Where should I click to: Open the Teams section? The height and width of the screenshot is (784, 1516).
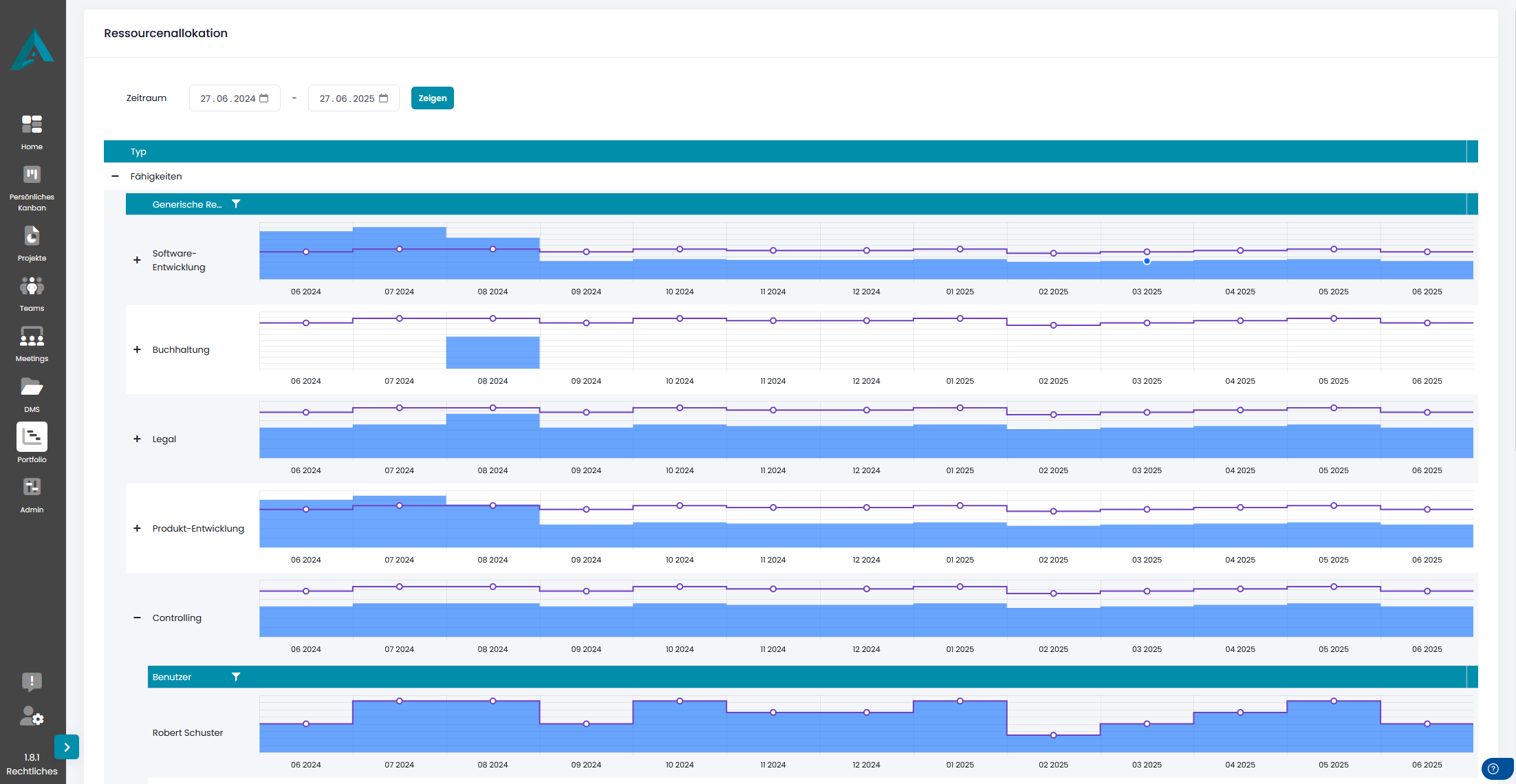coord(32,286)
